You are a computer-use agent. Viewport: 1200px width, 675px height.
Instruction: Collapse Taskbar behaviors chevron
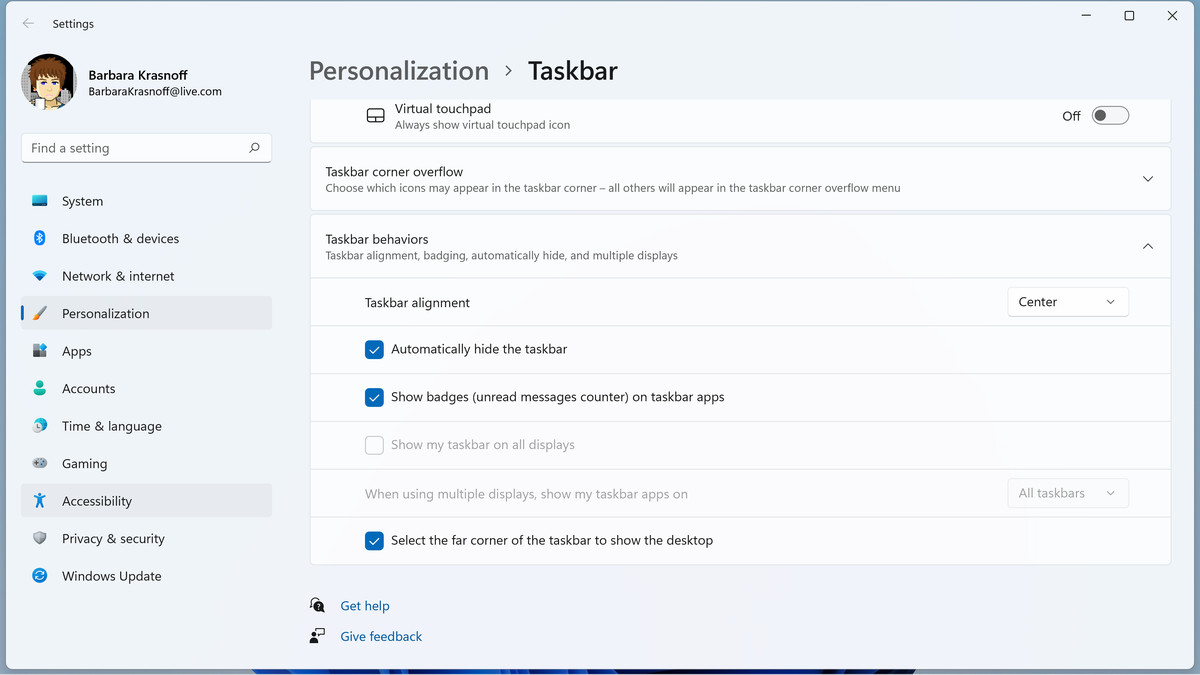1148,246
